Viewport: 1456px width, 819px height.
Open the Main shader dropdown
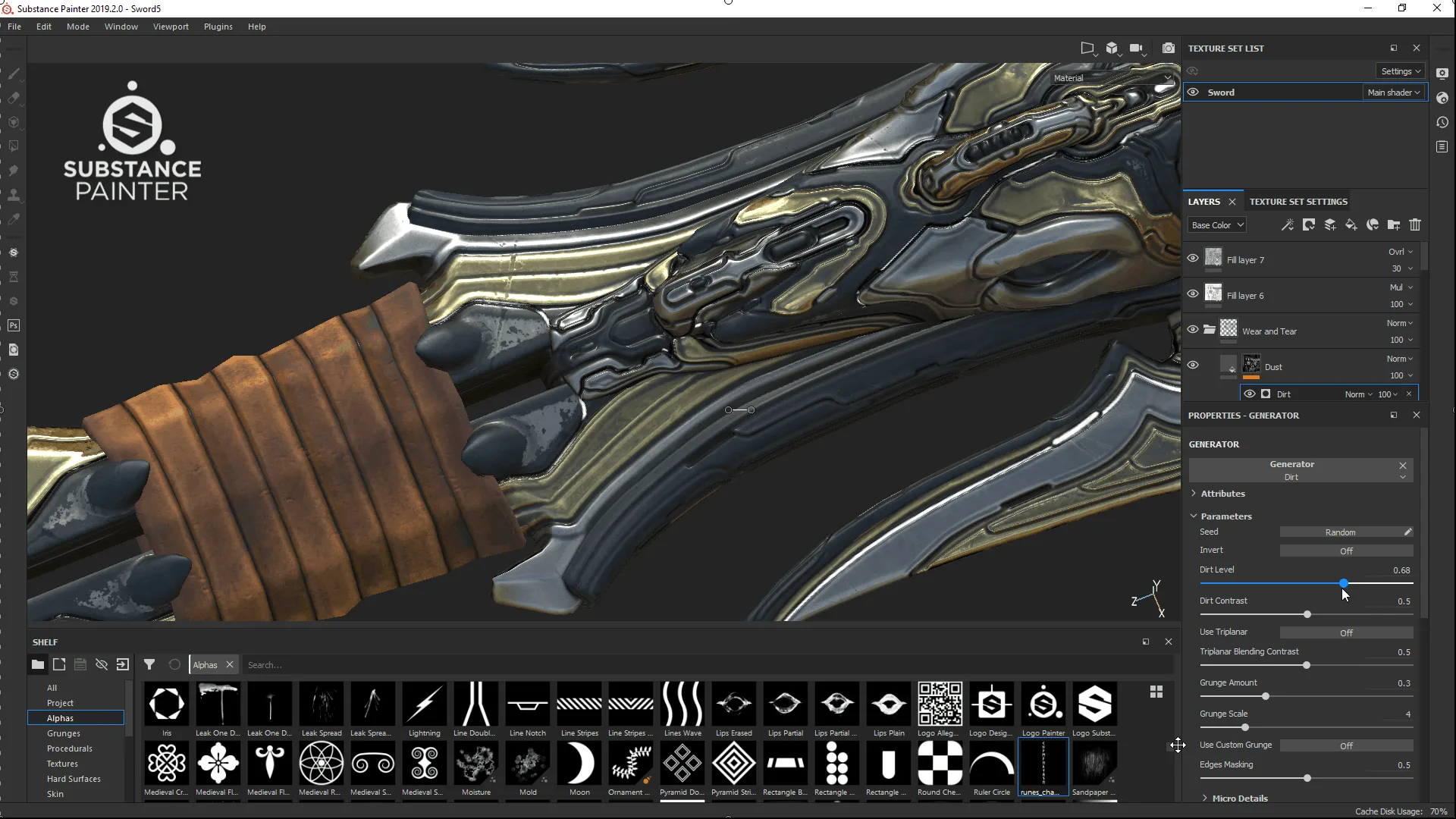click(1394, 93)
